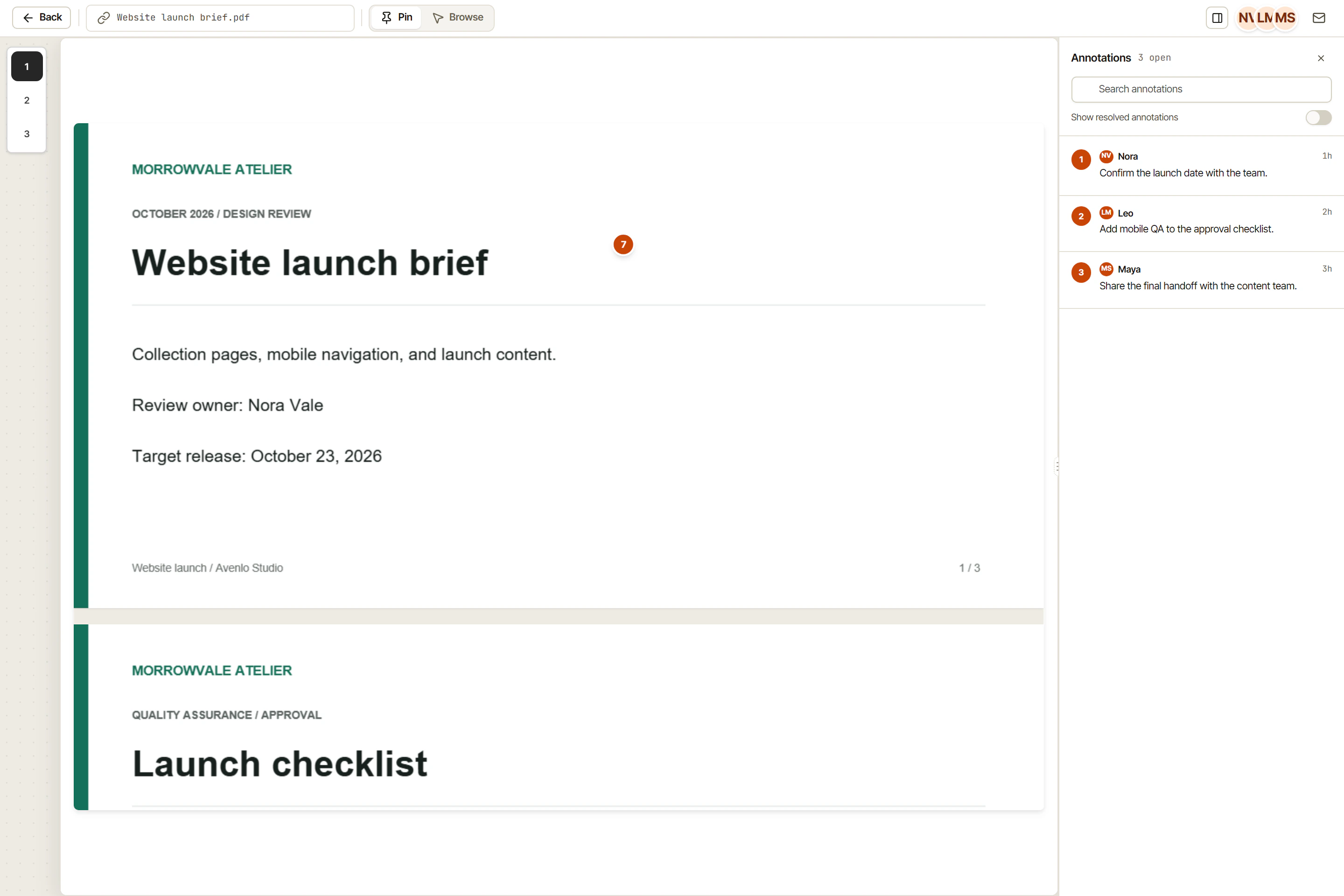Image resolution: width=1344 pixels, height=896 pixels.
Task: Select annotation pin 7 on the document
Action: pyautogui.click(x=623, y=245)
